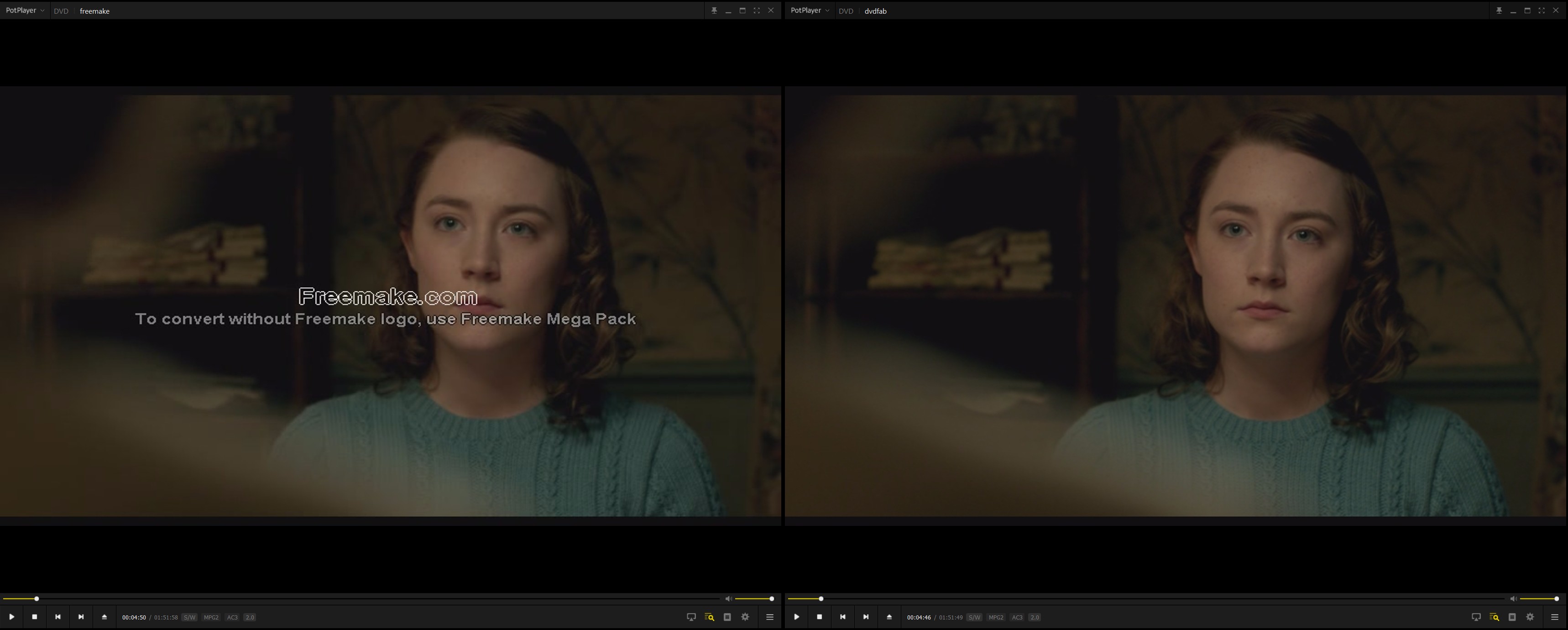Click the eject/open file icon in freemake player

pos(104,617)
